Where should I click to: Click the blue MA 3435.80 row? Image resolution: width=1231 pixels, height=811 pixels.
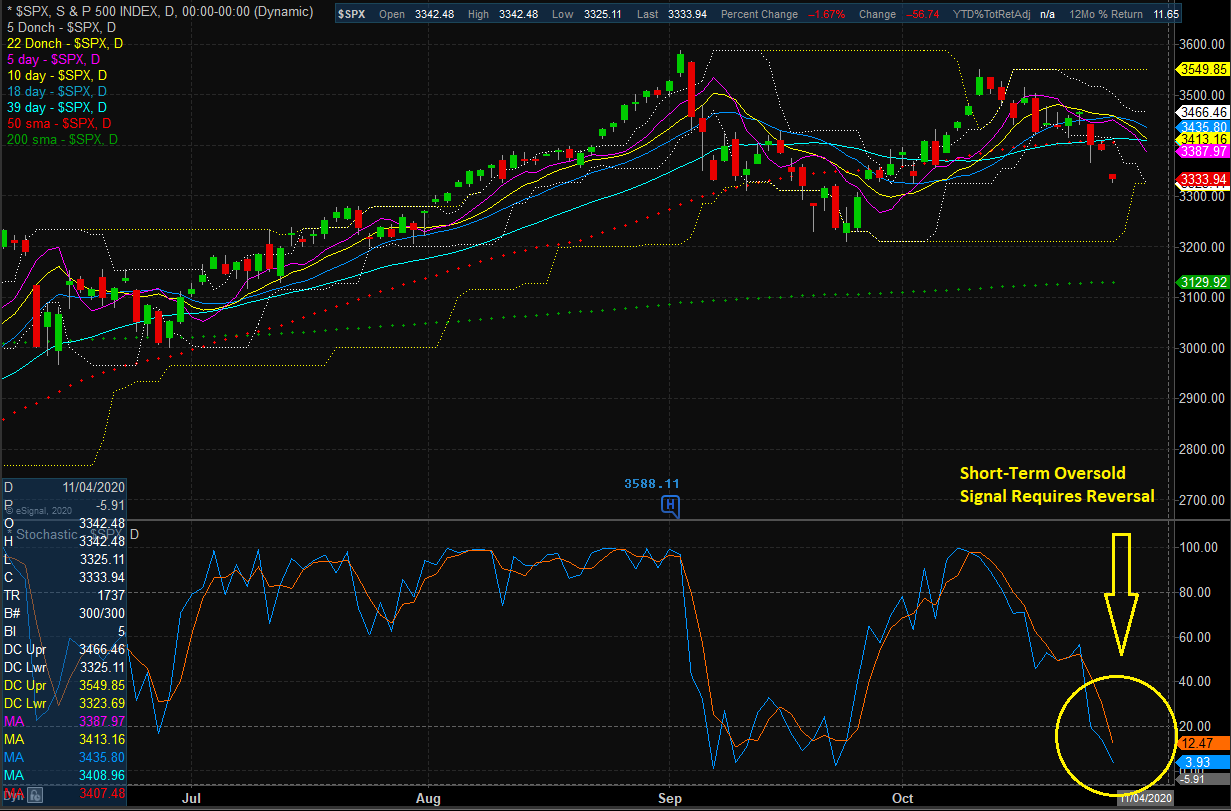click(x=63, y=758)
